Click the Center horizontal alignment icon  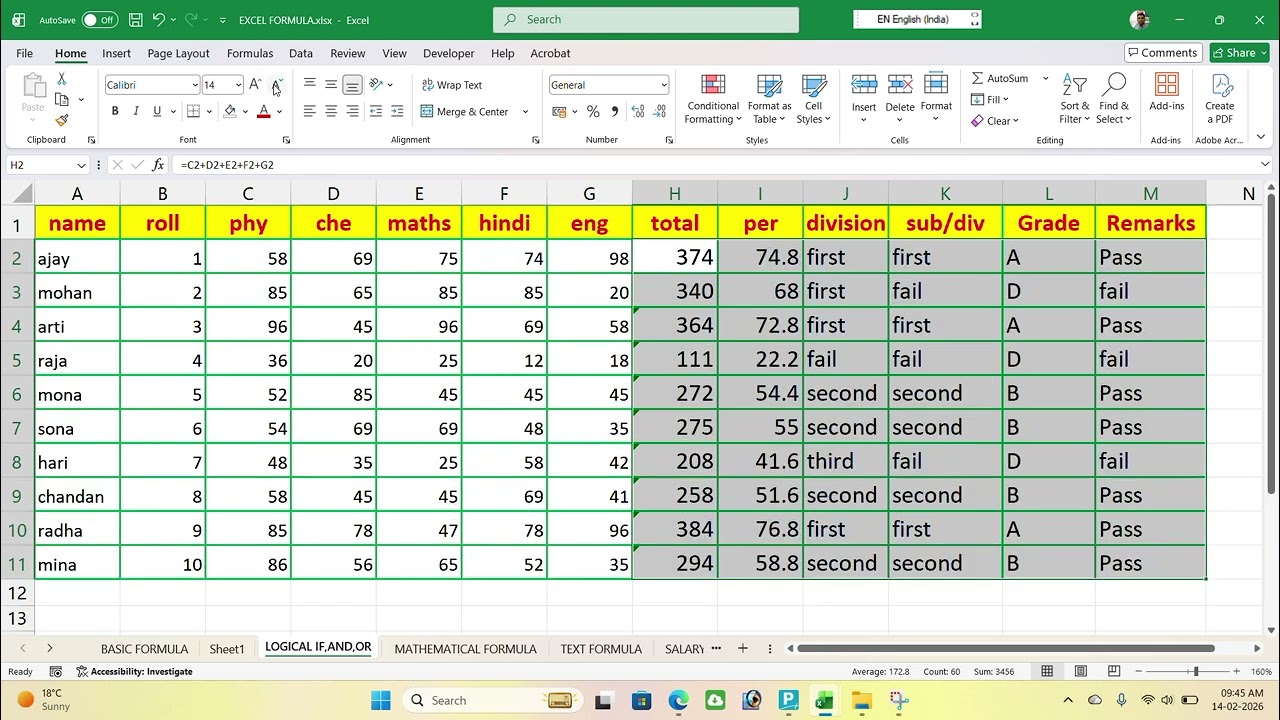pos(331,111)
